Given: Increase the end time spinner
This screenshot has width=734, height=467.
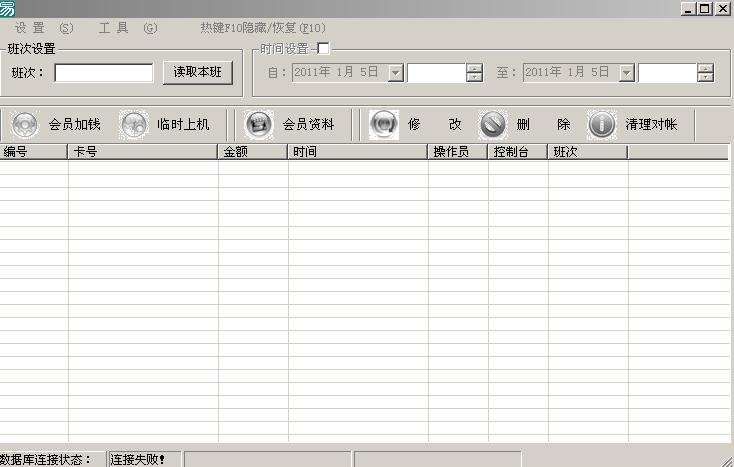Looking at the screenshot, I should point(705,68).
